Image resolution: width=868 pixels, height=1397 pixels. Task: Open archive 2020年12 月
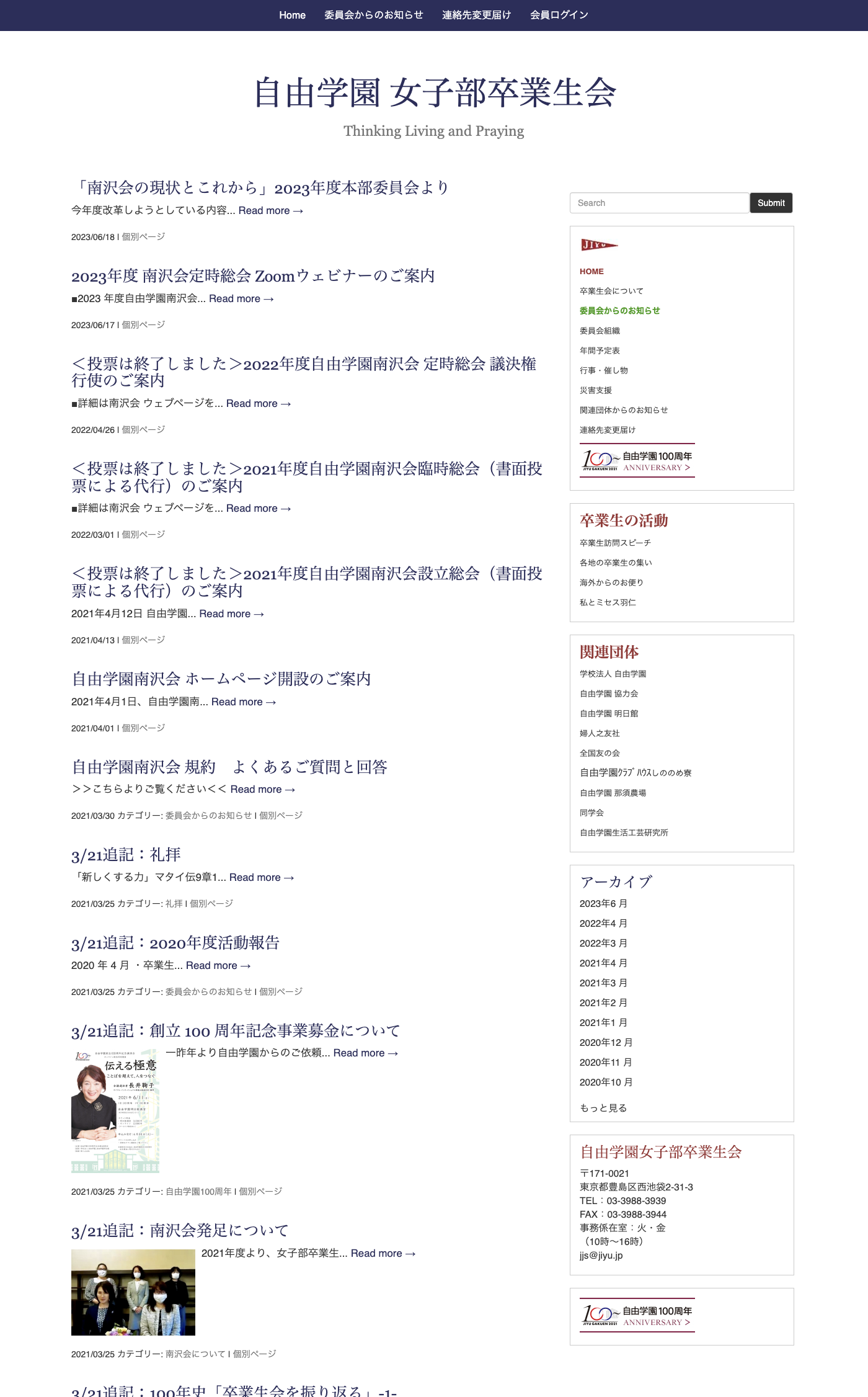tap(606, 1043)
